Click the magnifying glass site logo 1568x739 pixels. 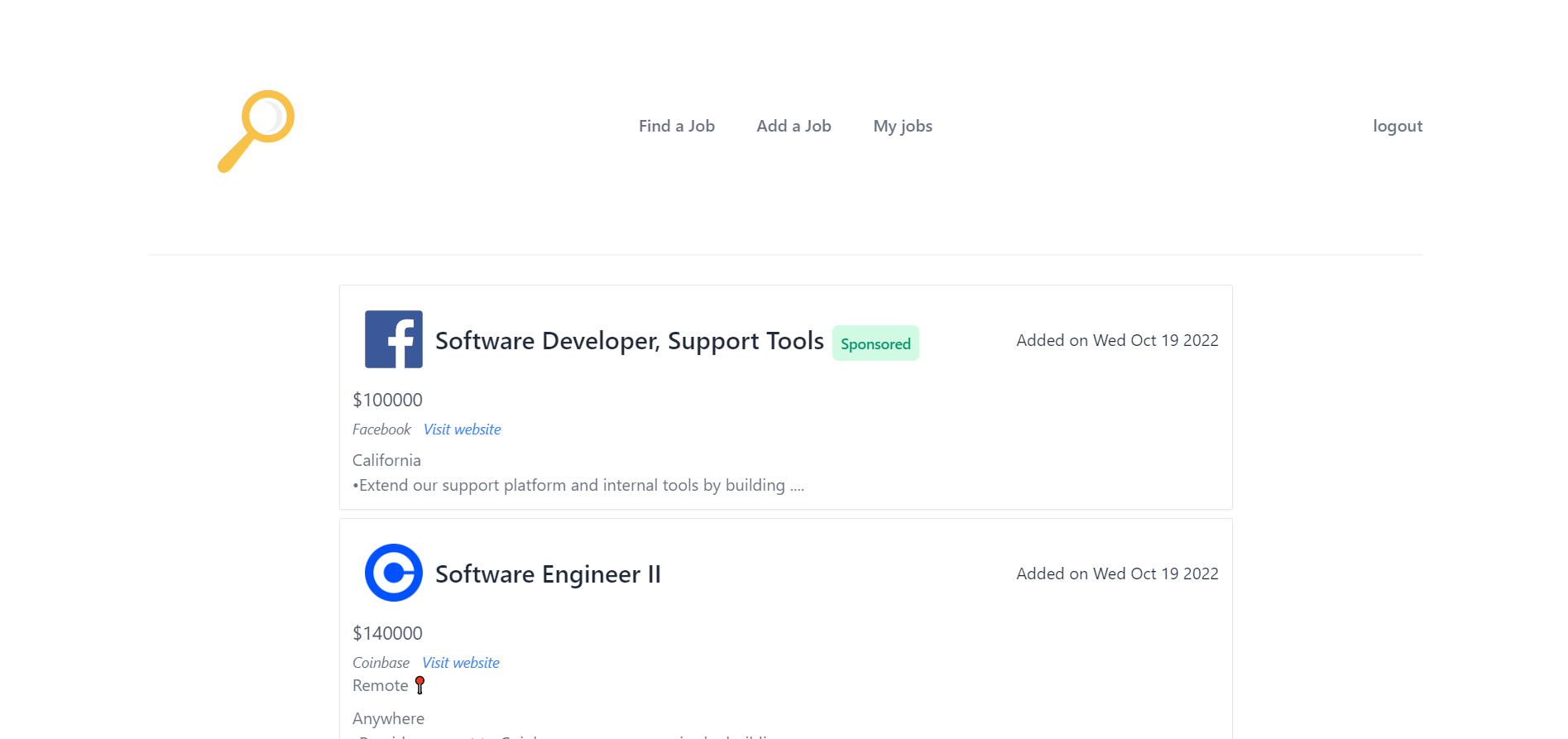[256, 131]
